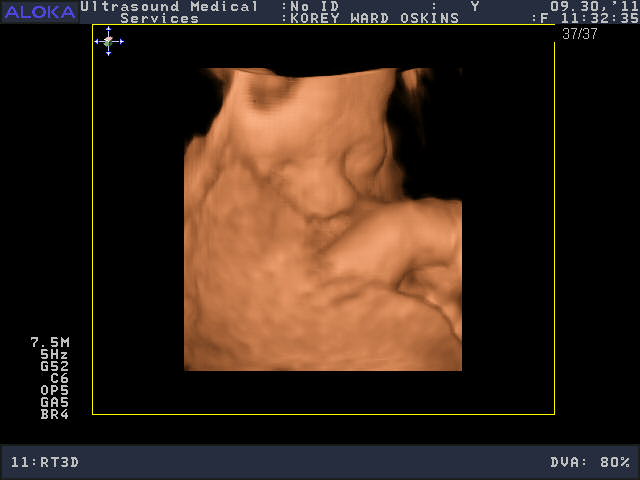Click the ALOKA logo
The image size is (640, 480).
pyautogui.click(x=39, y=11)
